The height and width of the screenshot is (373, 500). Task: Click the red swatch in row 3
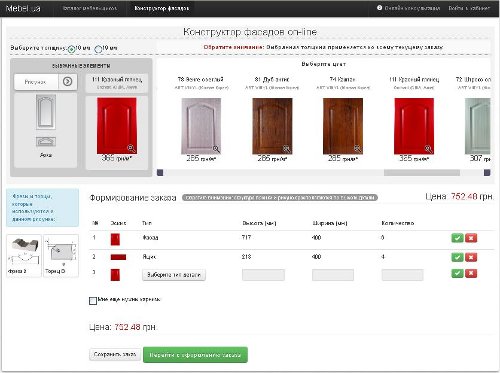tap(115, 275)
